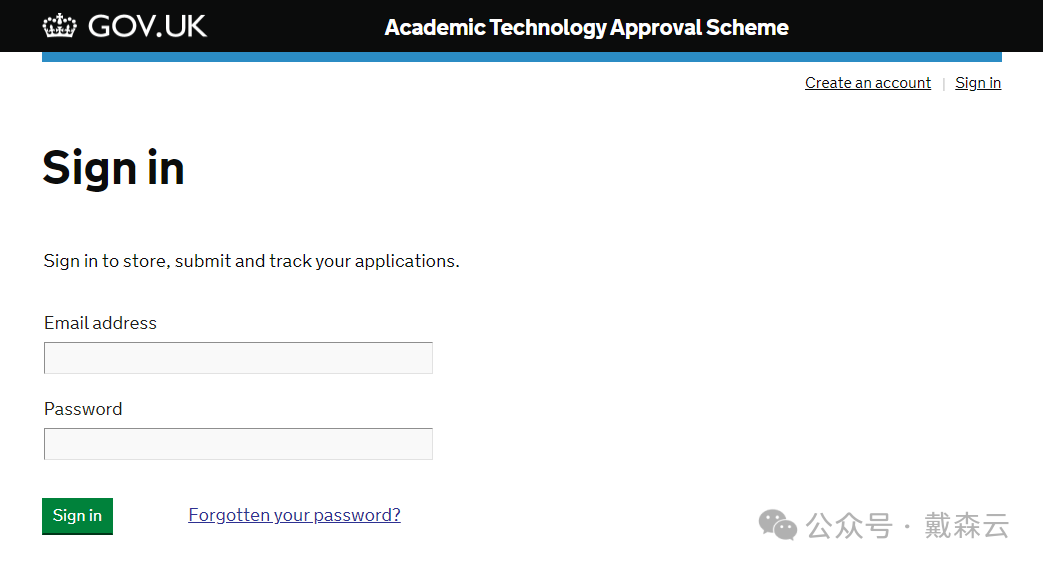The width and height of the screenshot is (1043, 568).
Task: Click the blue bar beneath the header
Action: pos(521,57)
